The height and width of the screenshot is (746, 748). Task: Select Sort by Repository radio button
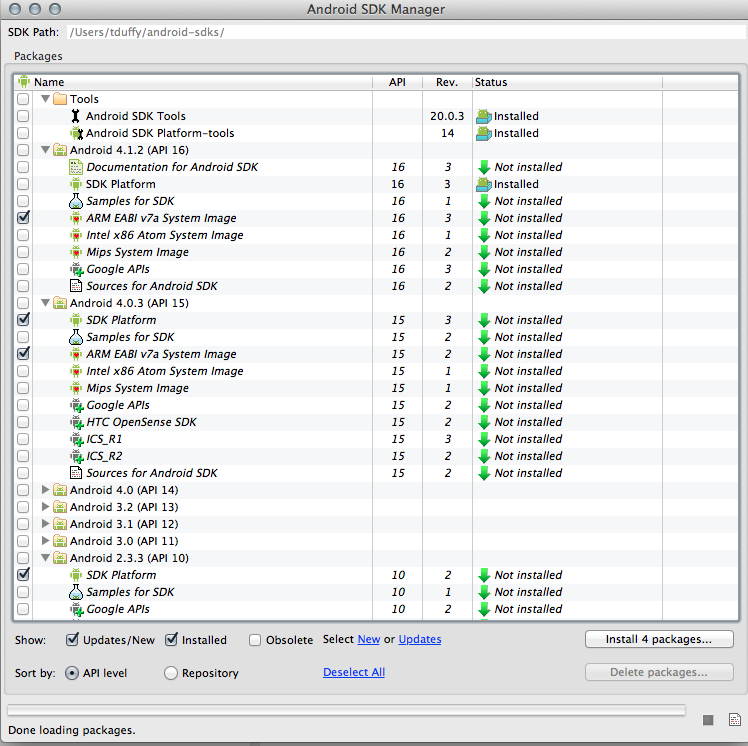point(171,673)
